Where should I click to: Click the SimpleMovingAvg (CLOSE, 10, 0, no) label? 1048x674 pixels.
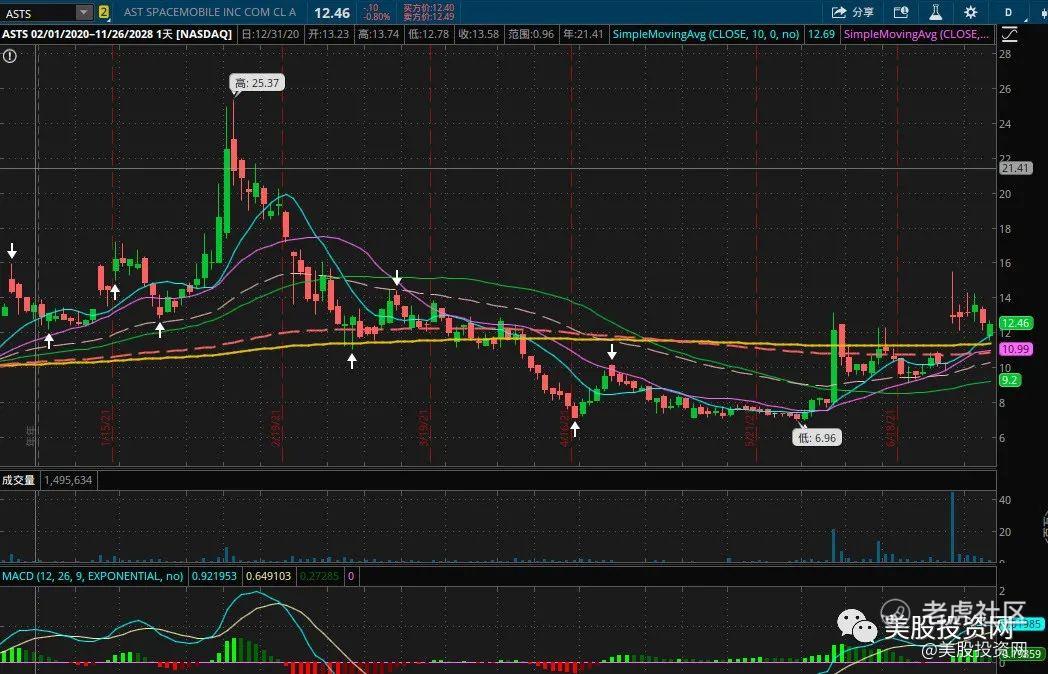pyautogui.click(x=706, y=34)
